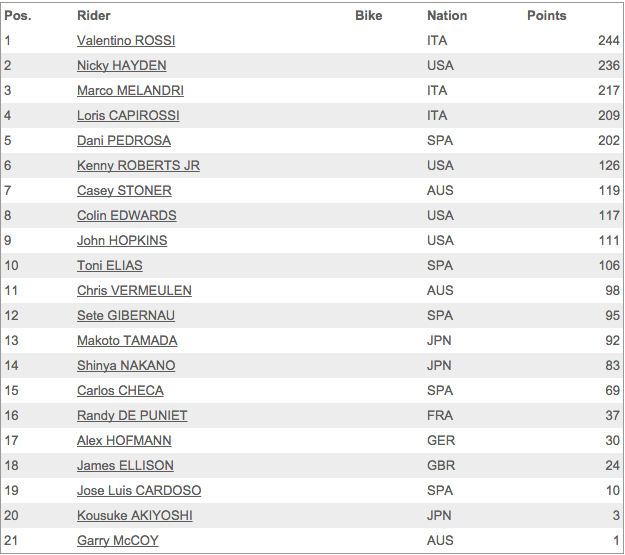Click Randy DE PUNIET link
This screenshot has width=625, height=555.
(132, 416)
